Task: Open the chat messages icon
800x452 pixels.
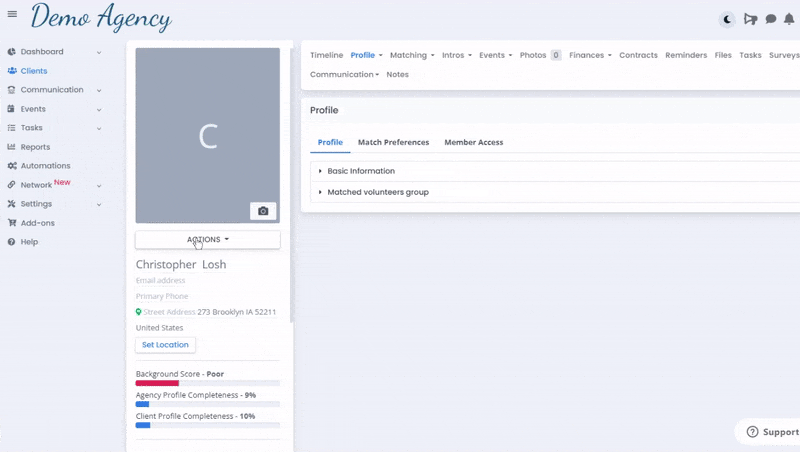Action: pyautogui.click(x=771, y=19)
